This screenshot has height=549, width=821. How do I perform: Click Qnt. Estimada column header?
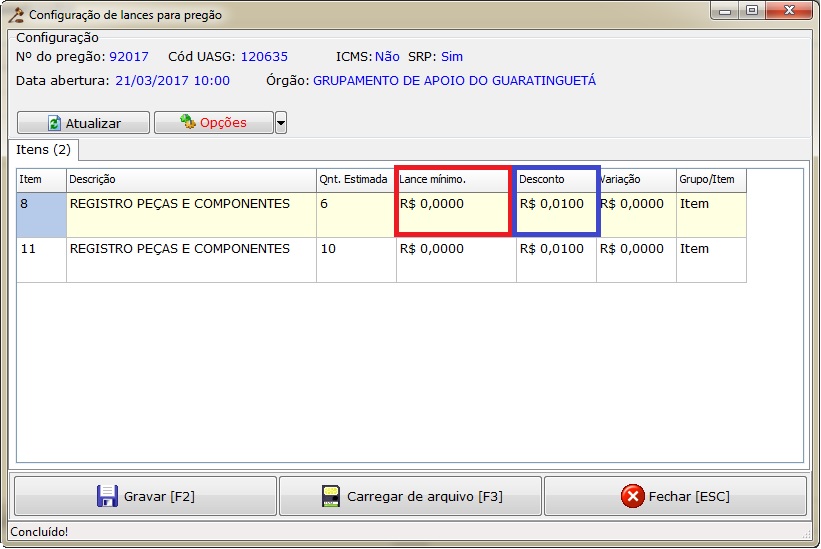[355, 179]
